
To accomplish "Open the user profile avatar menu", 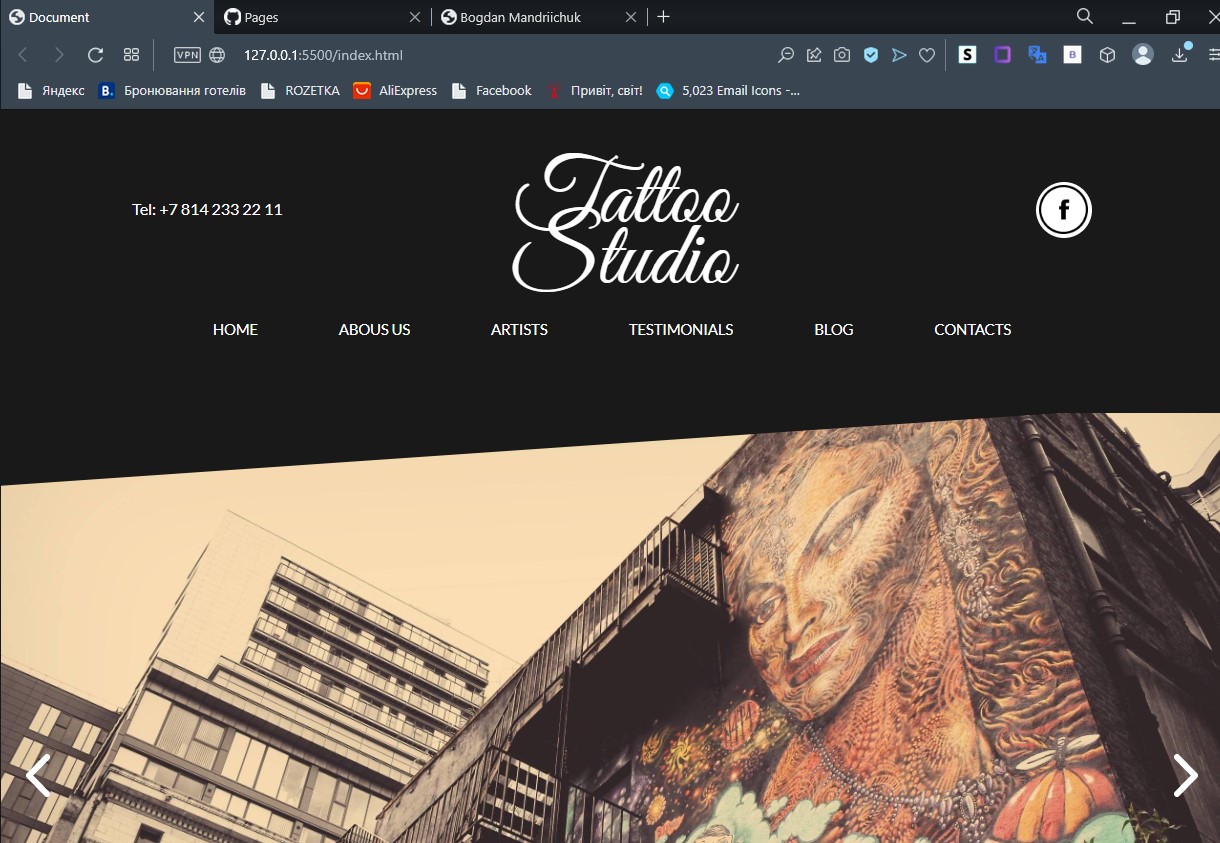I will (x=1143, y=55).
